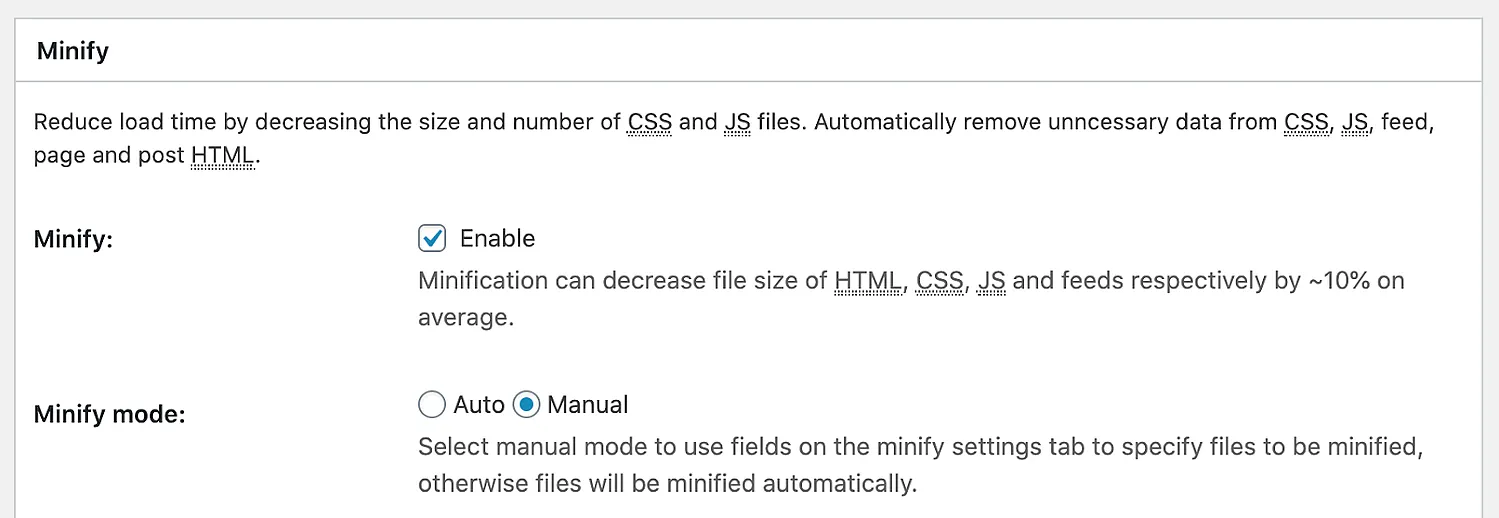1499x518 pixels.
Task: Click the HTML abbreviation after 'page and post'
Action: (x=222, y=156)
